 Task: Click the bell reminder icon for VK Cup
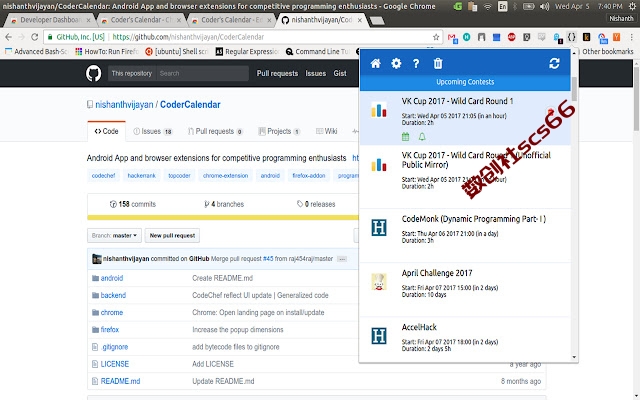tap(422, 137)
